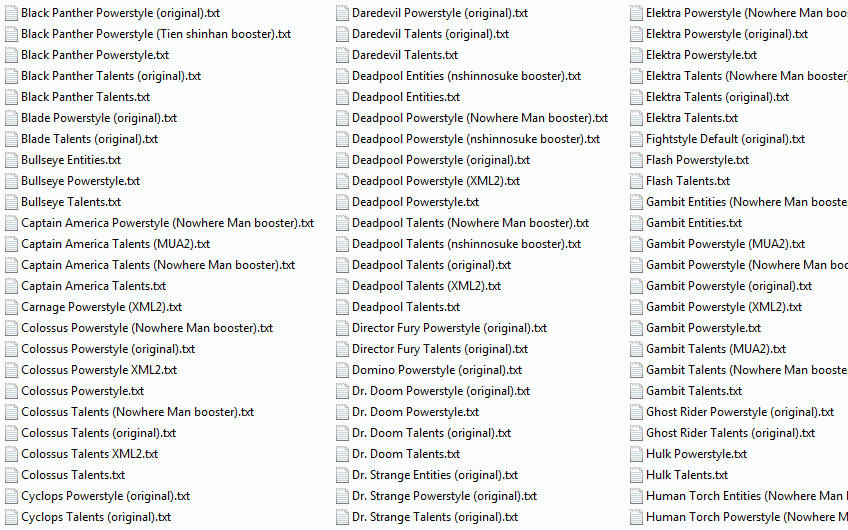Select the file Deadpool Powerstyle.txt

(415, 202)
